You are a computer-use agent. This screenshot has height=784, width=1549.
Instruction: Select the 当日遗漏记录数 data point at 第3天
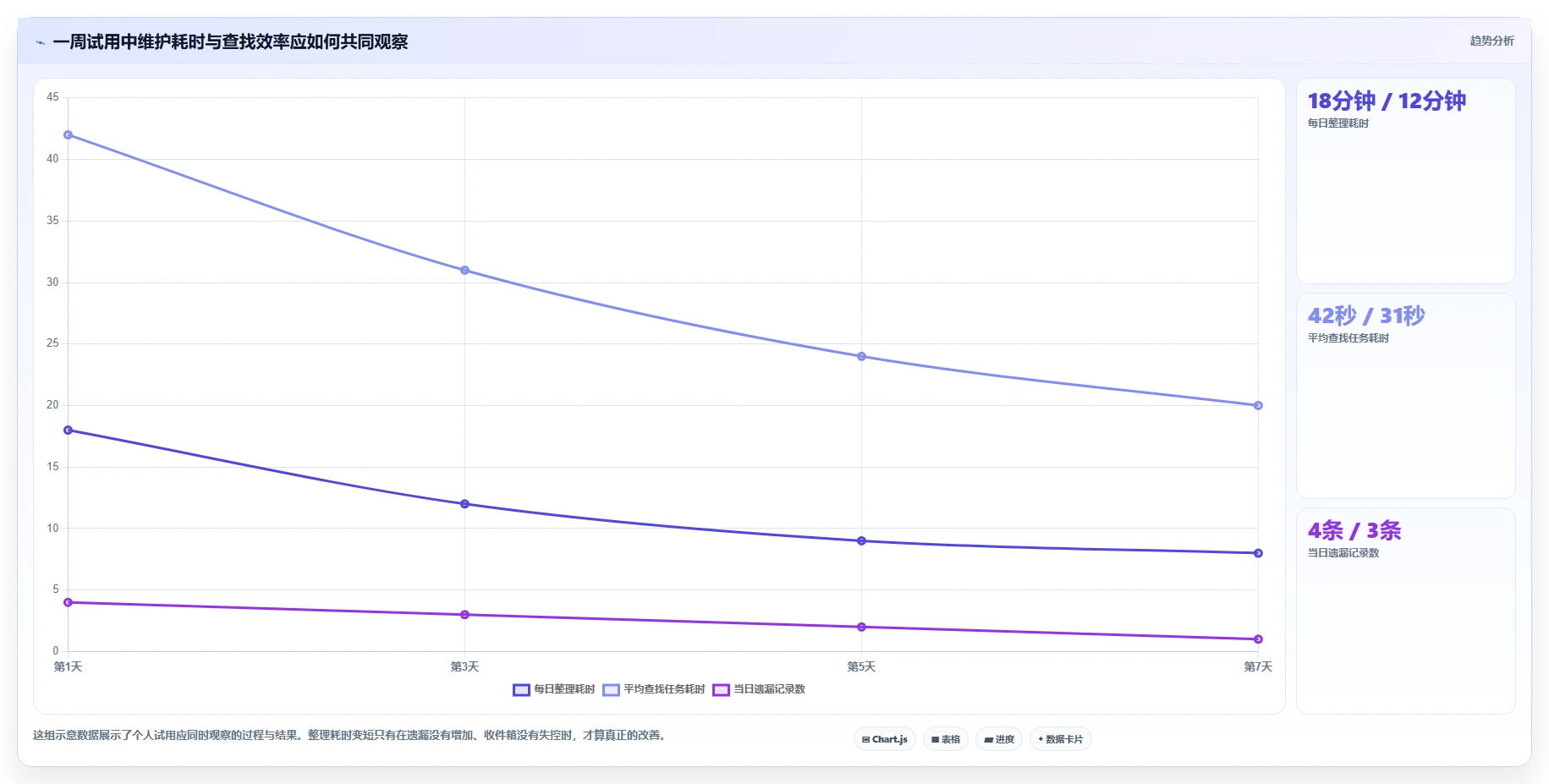tap(464, 615)
